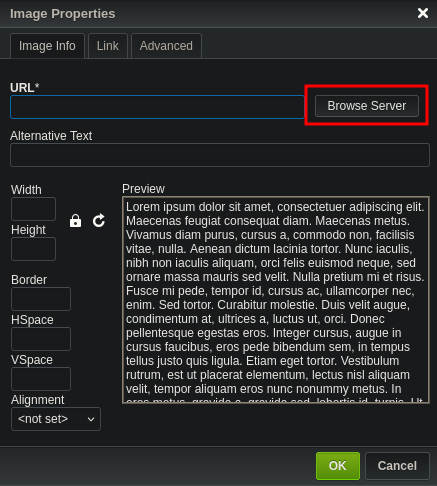Screen dimensions: 437x486
Task: Confirm with the green OK button
Action: (338, 466)
